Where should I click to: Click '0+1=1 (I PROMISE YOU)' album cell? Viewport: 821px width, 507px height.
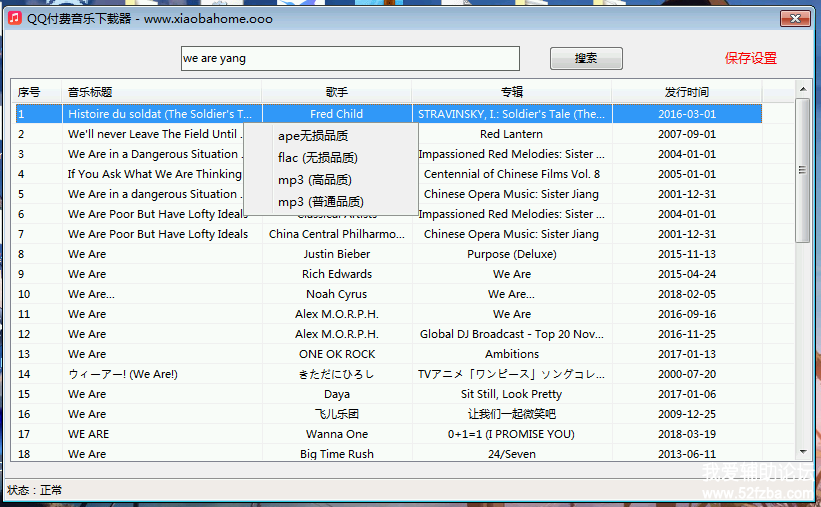512,434
